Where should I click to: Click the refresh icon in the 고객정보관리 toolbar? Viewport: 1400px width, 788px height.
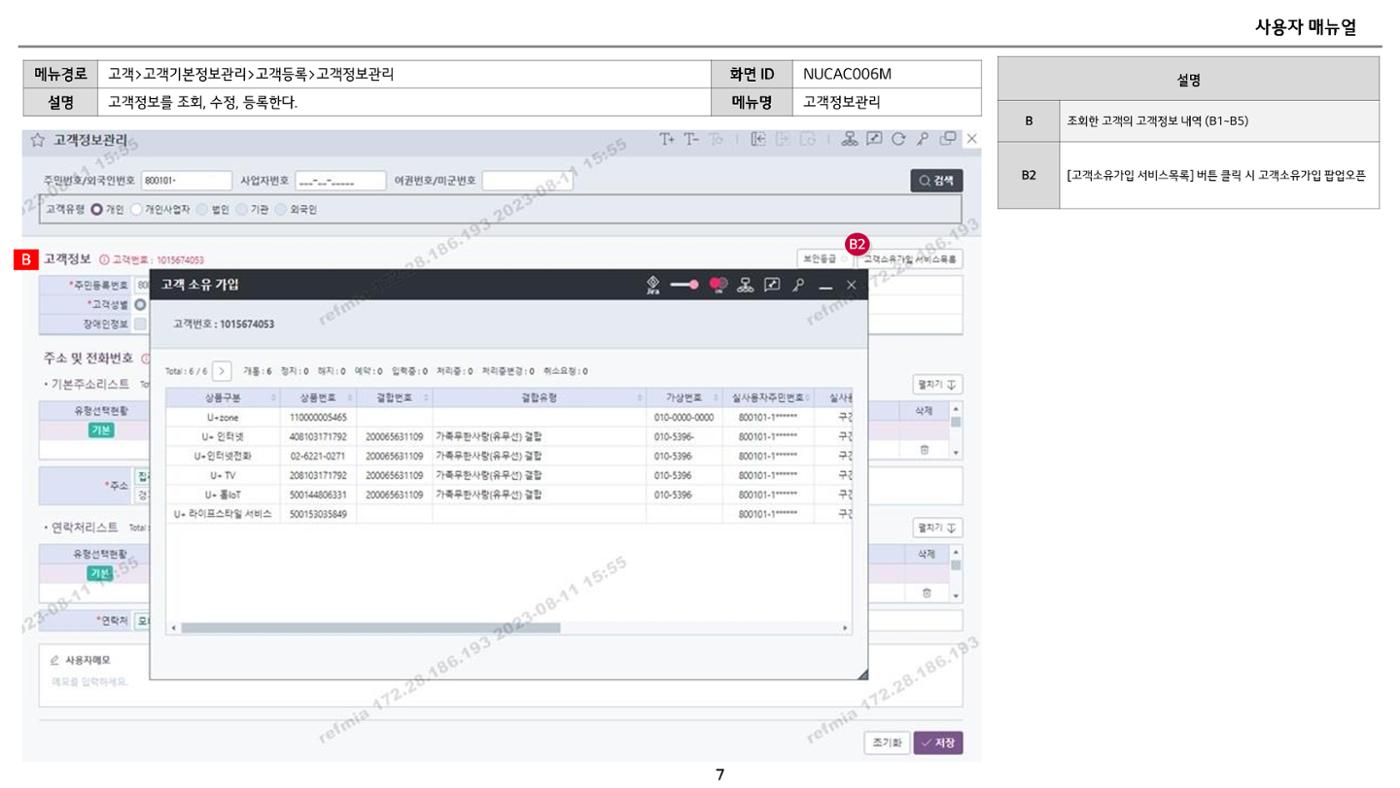click(x=898, y=140)
